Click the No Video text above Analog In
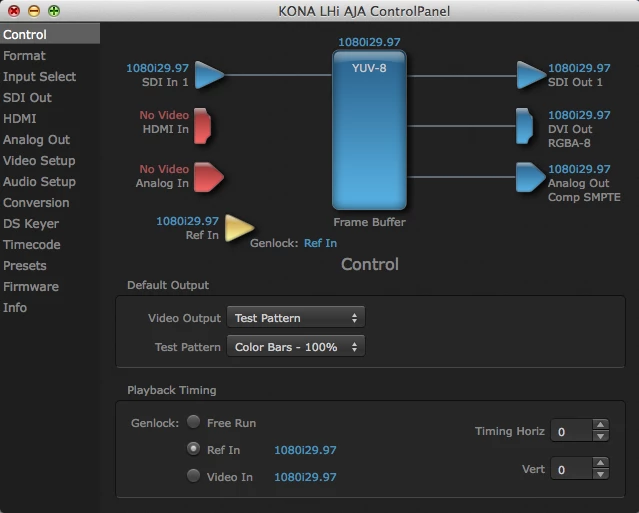Viewport: 639px width, 513px height. [x=164, y=169]
